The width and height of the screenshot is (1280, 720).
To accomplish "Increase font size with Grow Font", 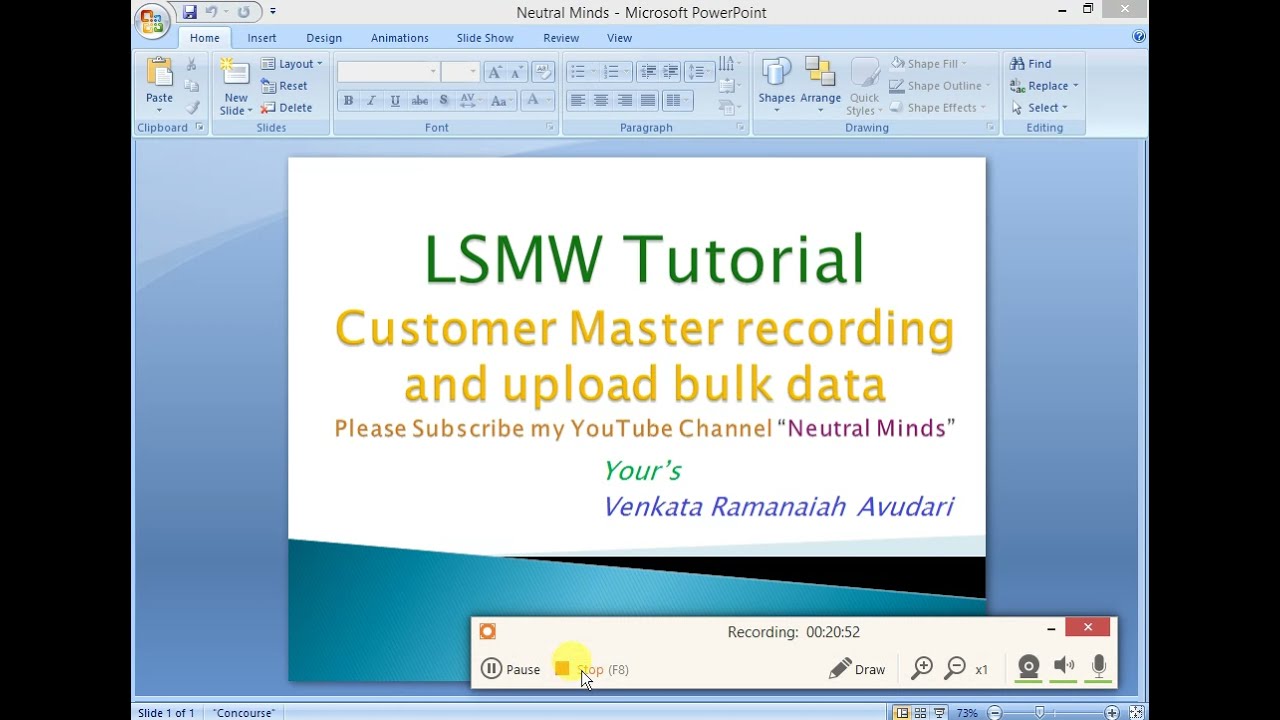I will point(495,72).
